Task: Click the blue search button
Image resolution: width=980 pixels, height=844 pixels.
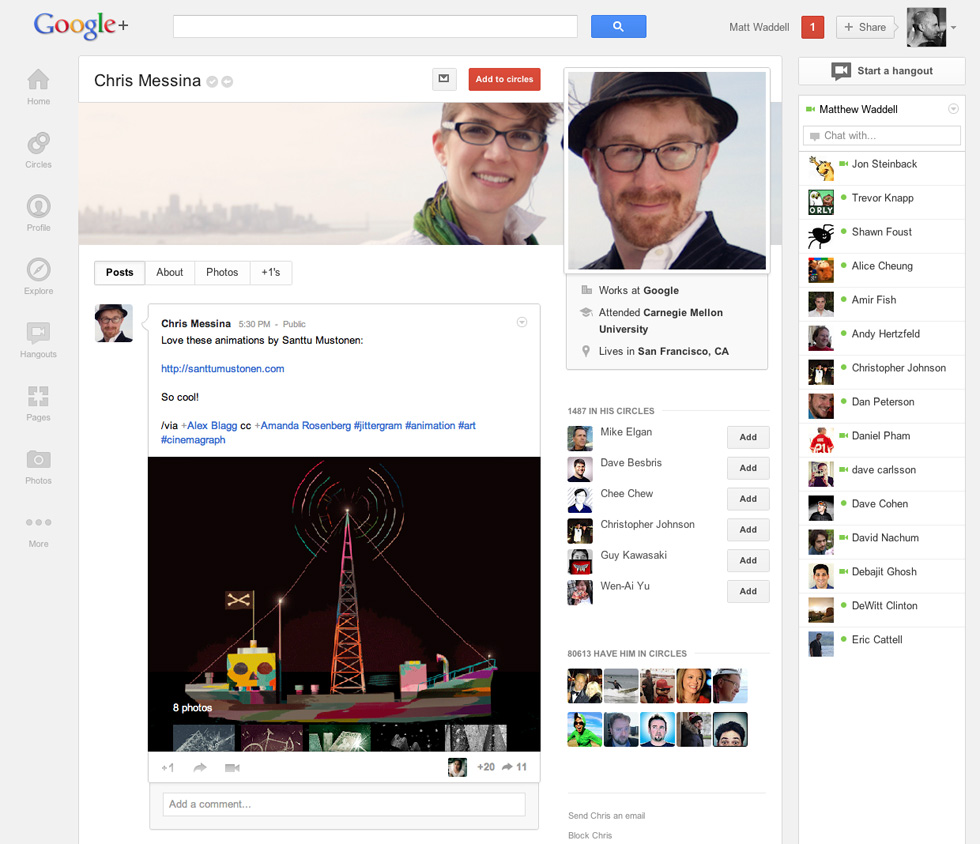Action: pyautogui.click(x=618, y=27)
